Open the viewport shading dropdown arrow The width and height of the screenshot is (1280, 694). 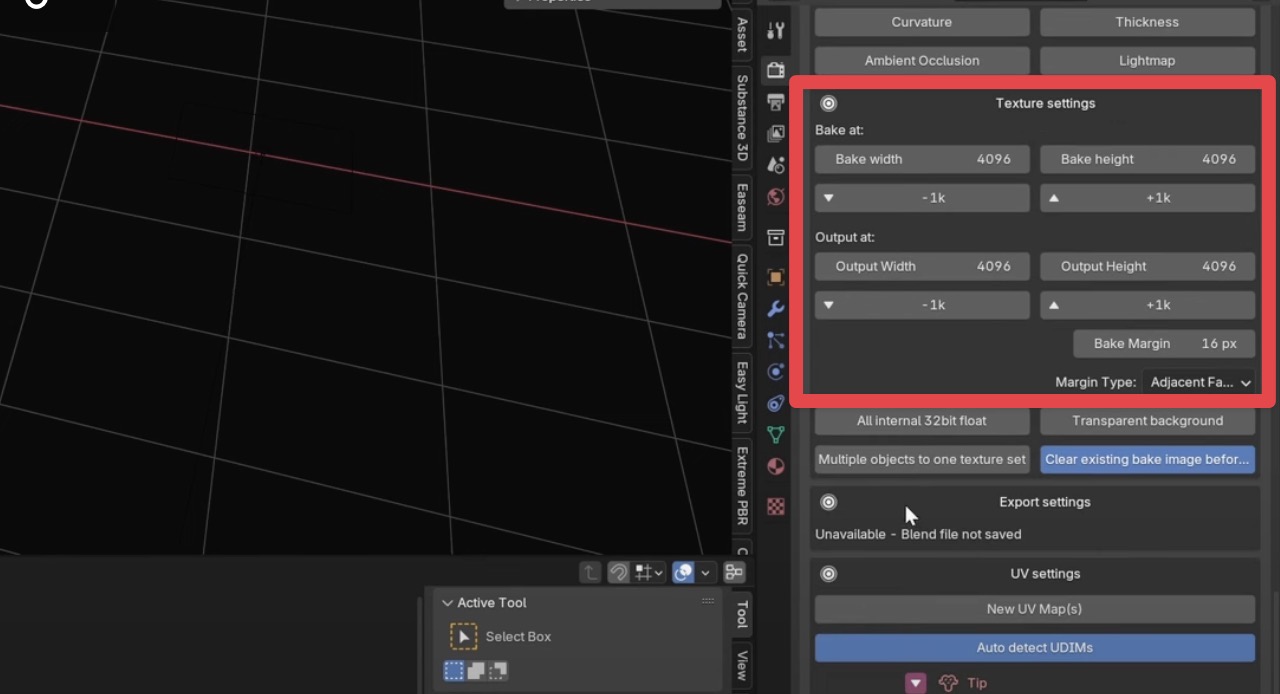coord(706,572)
